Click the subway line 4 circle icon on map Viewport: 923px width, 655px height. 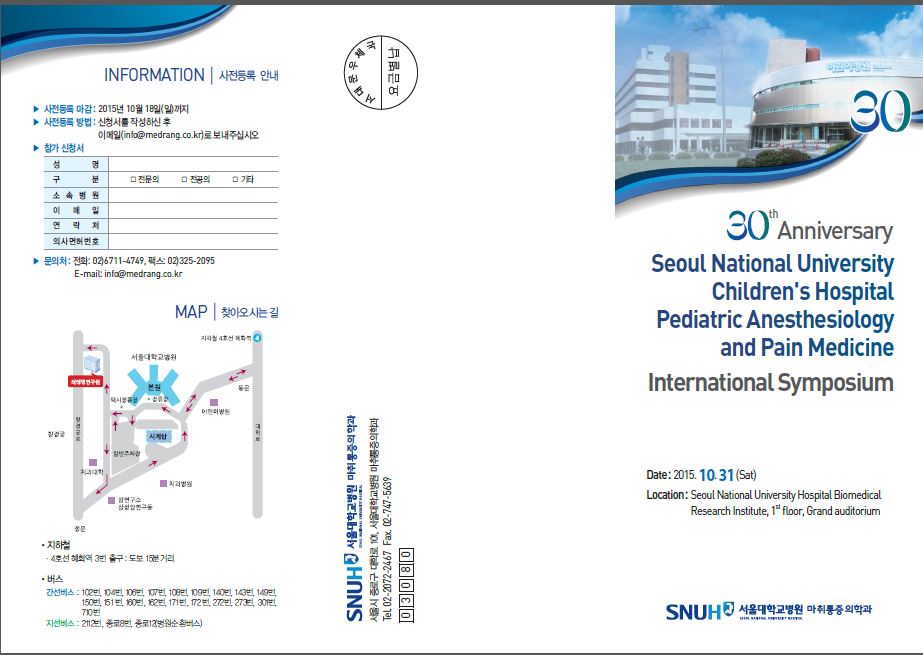(x=257, y=338)
